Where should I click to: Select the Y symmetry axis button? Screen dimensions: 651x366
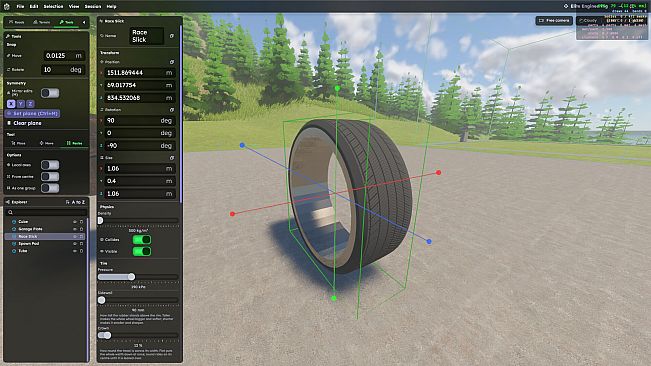(21, 104)
